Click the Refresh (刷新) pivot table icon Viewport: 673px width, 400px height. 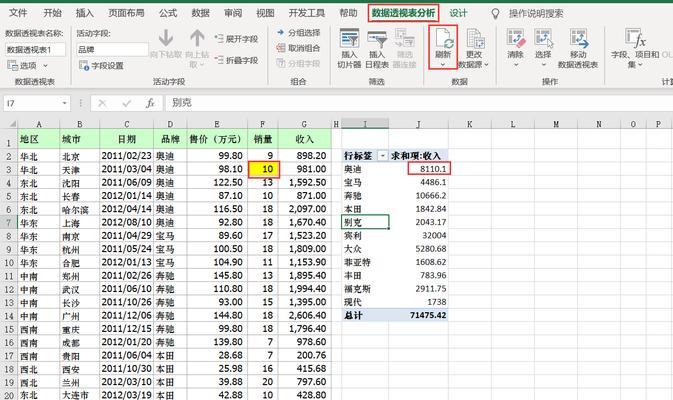[x=443, y=38]
